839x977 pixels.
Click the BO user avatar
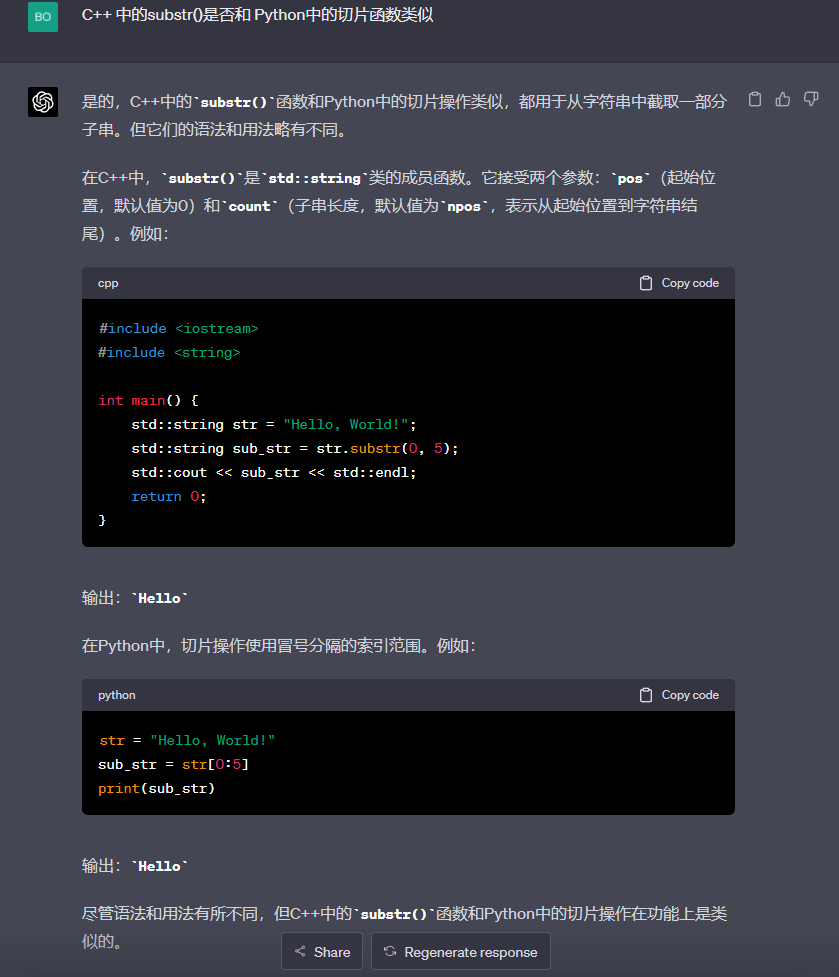43,17
